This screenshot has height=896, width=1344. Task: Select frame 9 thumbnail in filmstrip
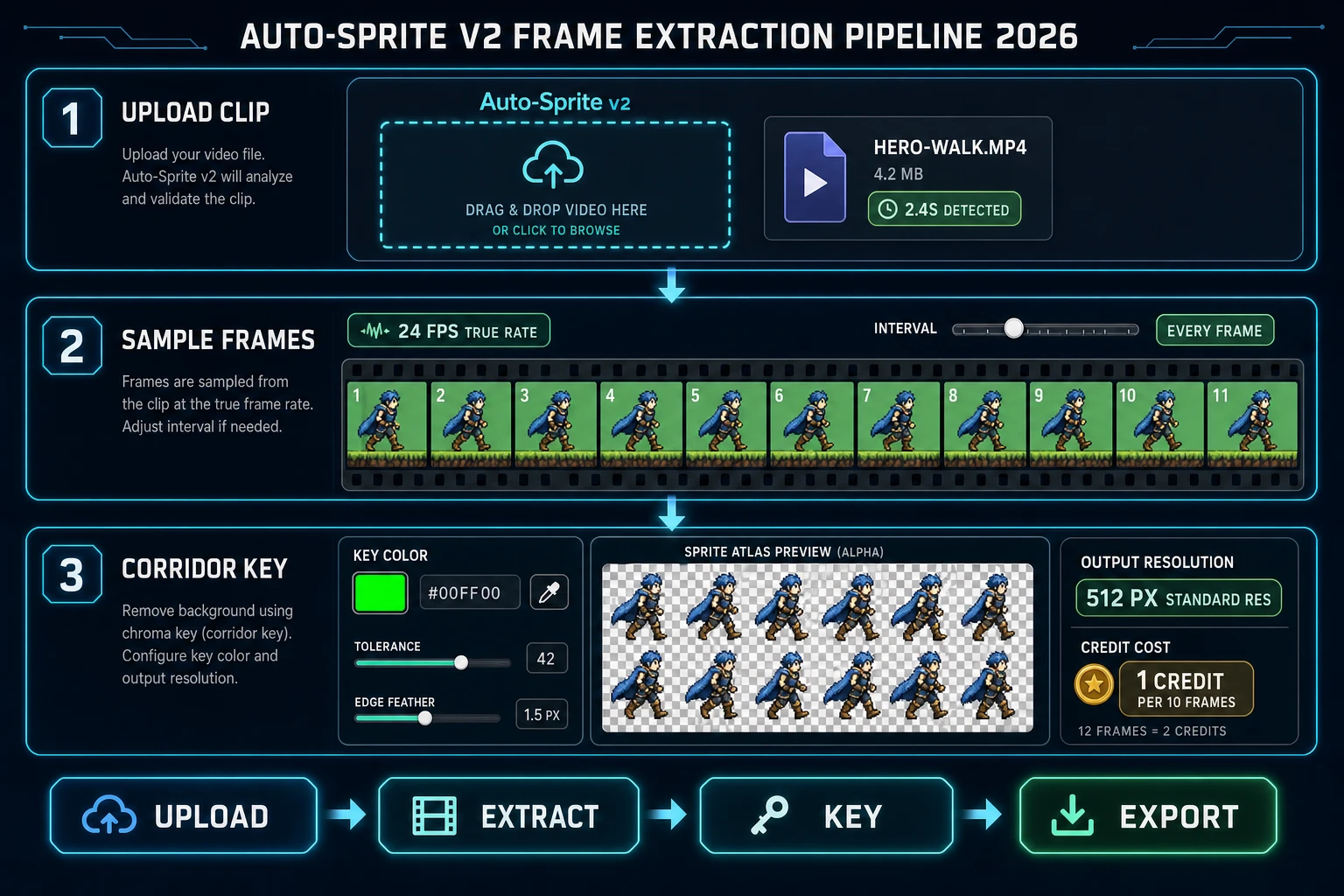click(x=1071, y=424)
